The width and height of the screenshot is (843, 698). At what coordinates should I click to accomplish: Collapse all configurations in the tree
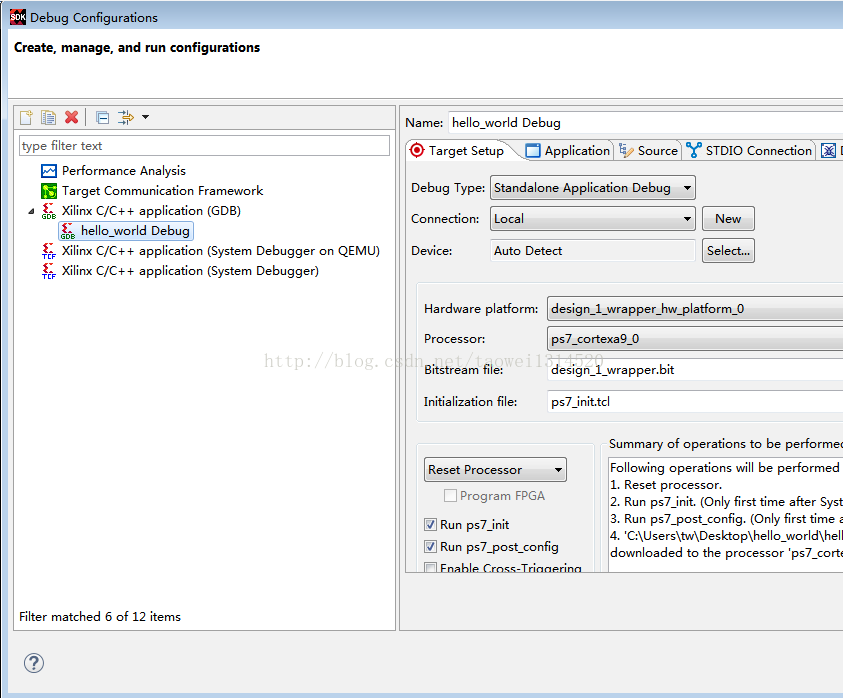click(x=101, y=117)
